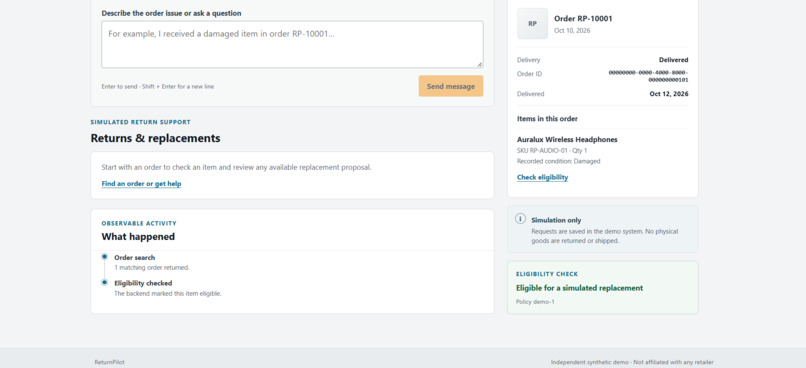Click the order issue description text box

click(x=292, y=44)
